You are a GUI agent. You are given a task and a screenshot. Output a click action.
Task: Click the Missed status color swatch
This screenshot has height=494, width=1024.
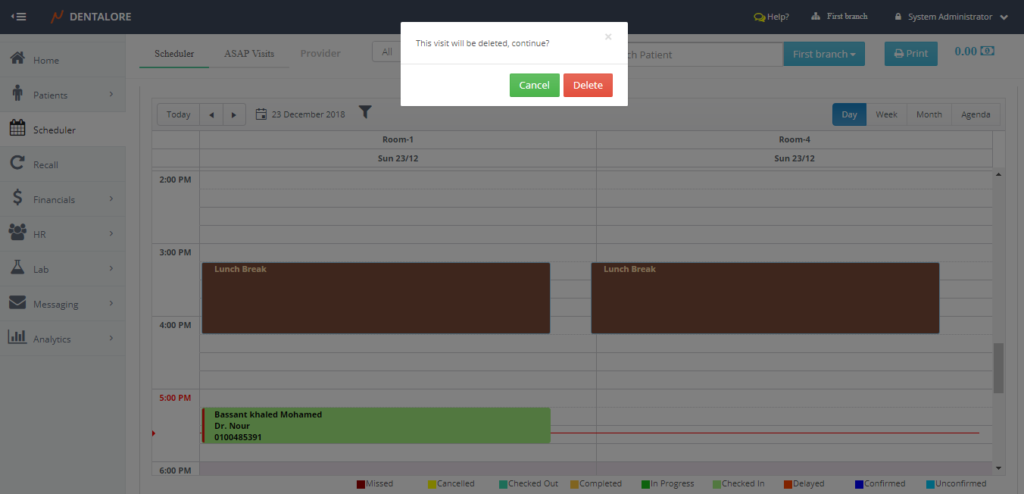pyautogui.click(x=361, y=484)
